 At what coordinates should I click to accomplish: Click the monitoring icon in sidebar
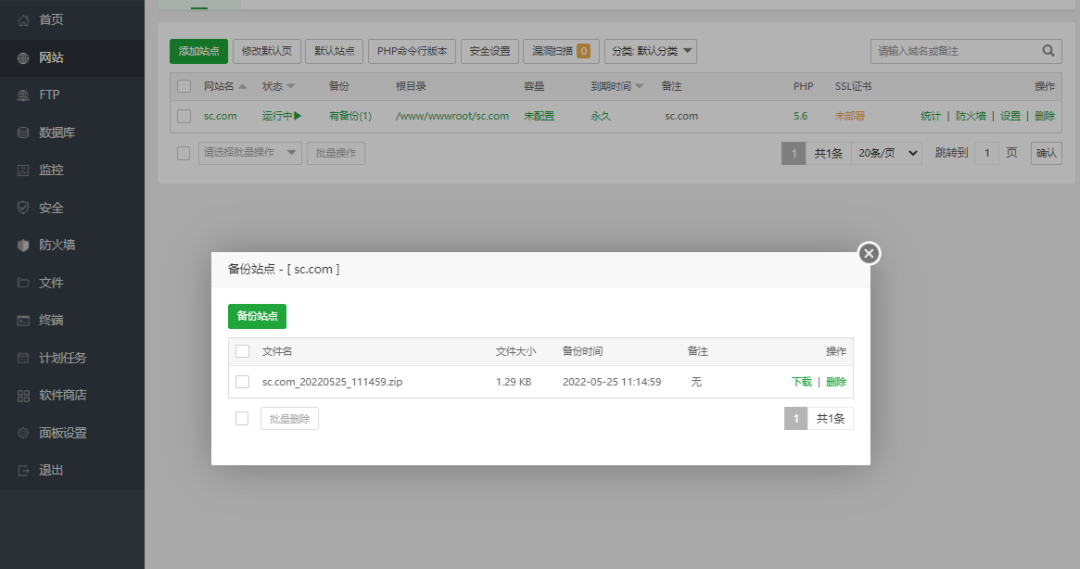23,170
